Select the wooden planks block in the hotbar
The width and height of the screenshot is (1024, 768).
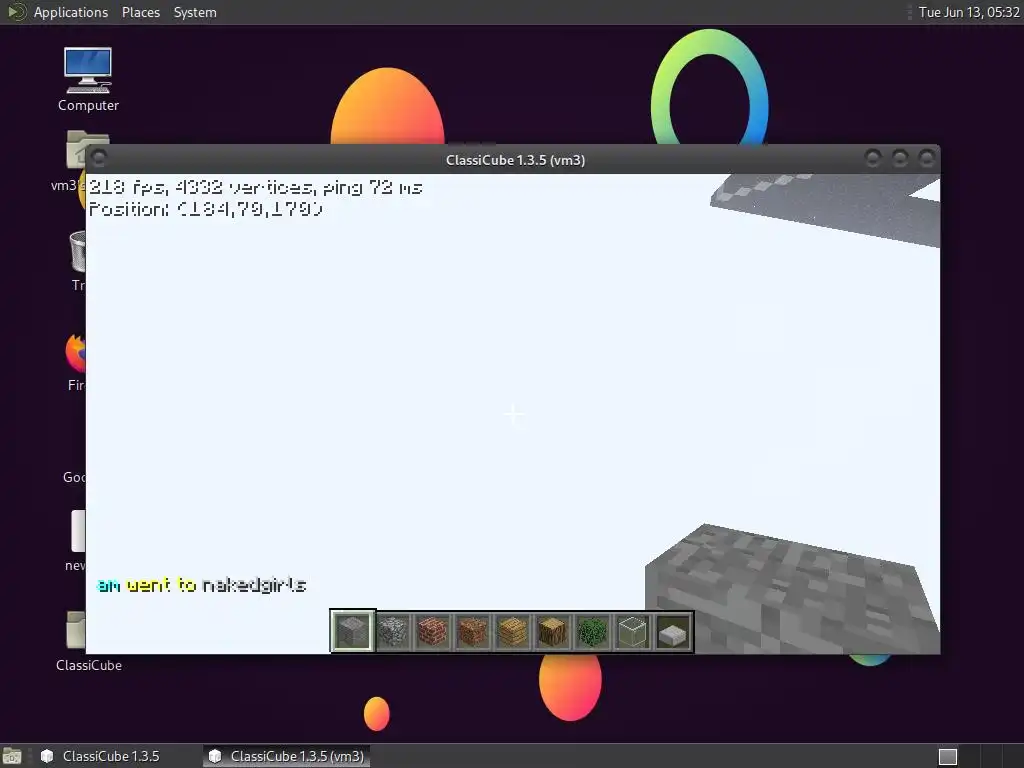(513, 632)
